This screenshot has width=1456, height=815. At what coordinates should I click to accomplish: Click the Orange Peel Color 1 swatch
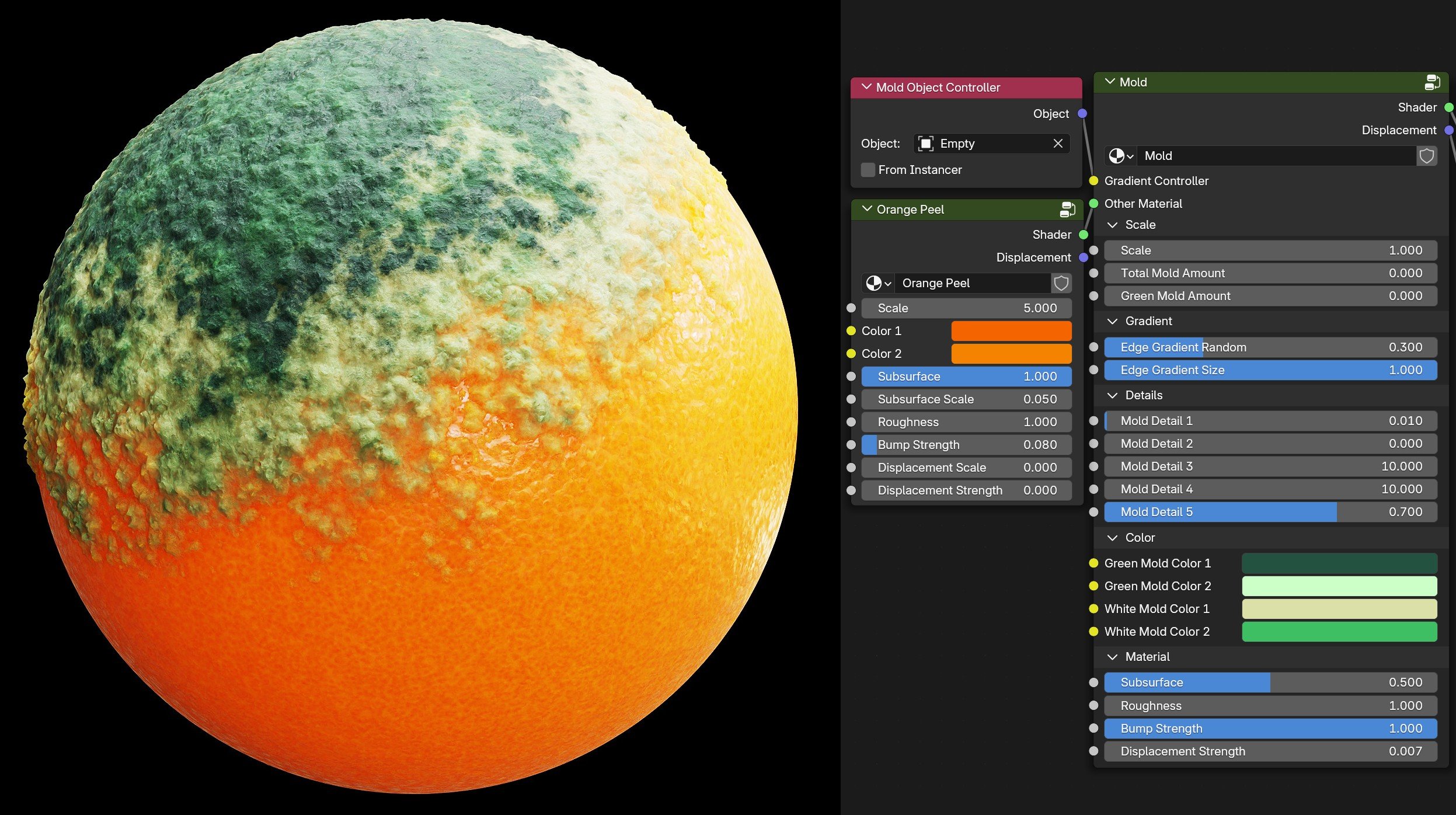click(1011, 331)
